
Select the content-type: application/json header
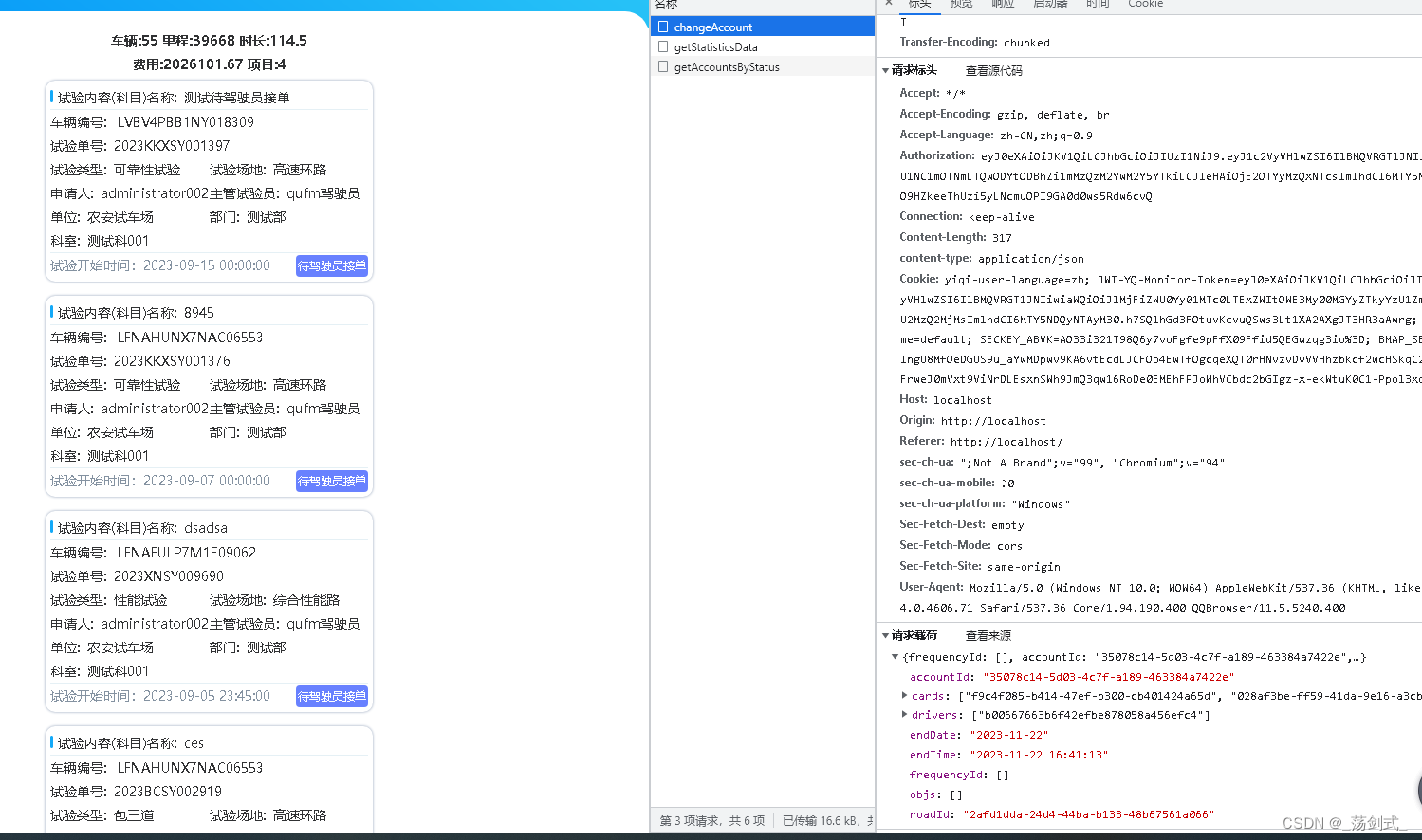click(991, 258)
